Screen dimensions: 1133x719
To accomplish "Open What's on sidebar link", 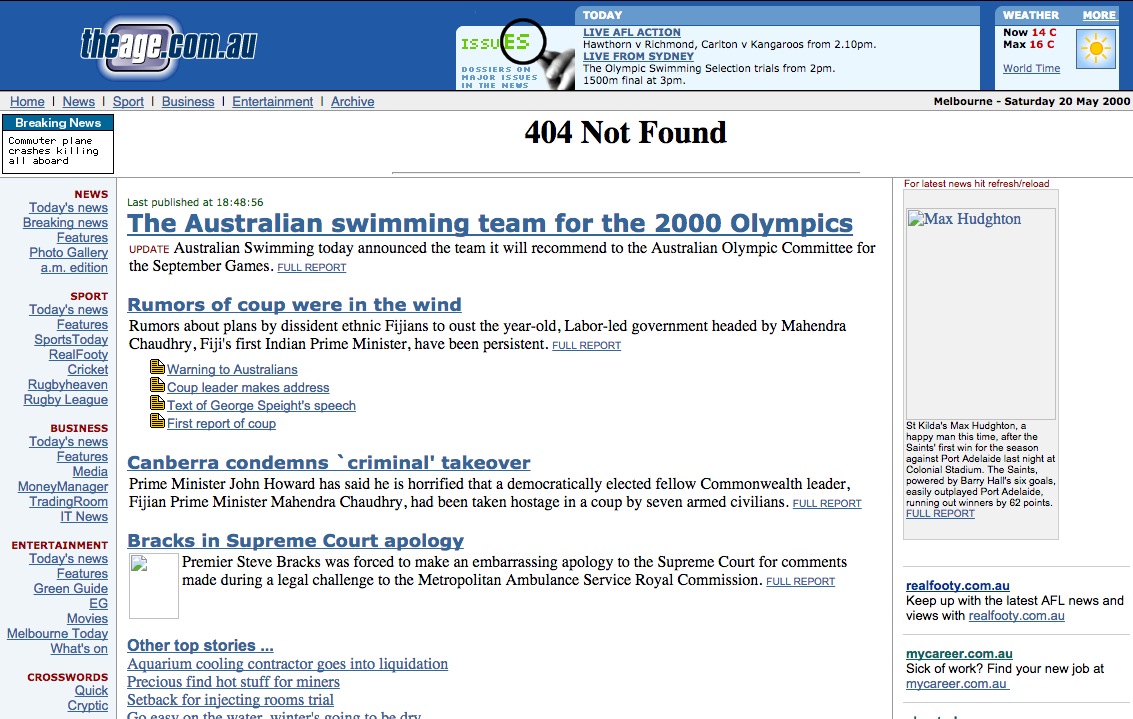I will click(79, 649).
